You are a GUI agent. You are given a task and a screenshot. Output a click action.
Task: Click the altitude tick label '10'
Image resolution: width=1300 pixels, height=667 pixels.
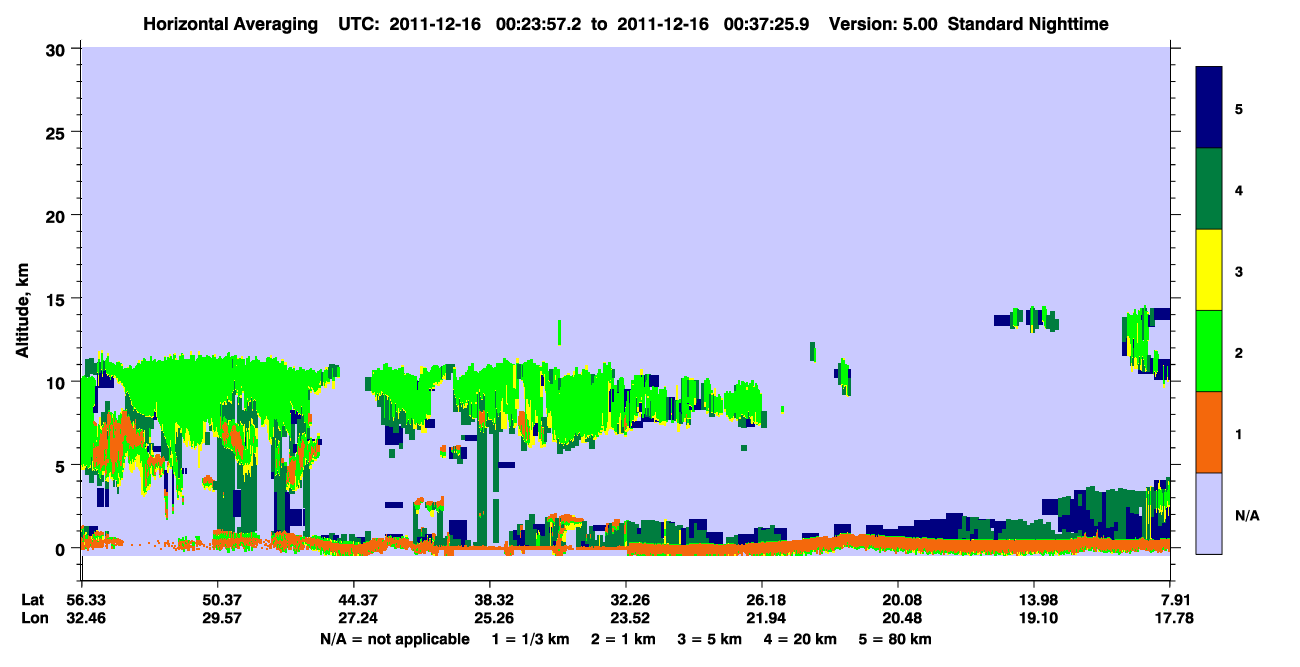pyautogui.click(x=58, y=382)
